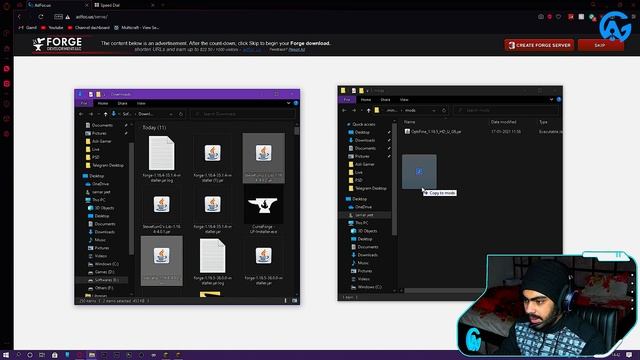Screen dimensions: 640x360
Task: Open Games (D:) drive in Downloads sidebar
Action: coord(101,272)
